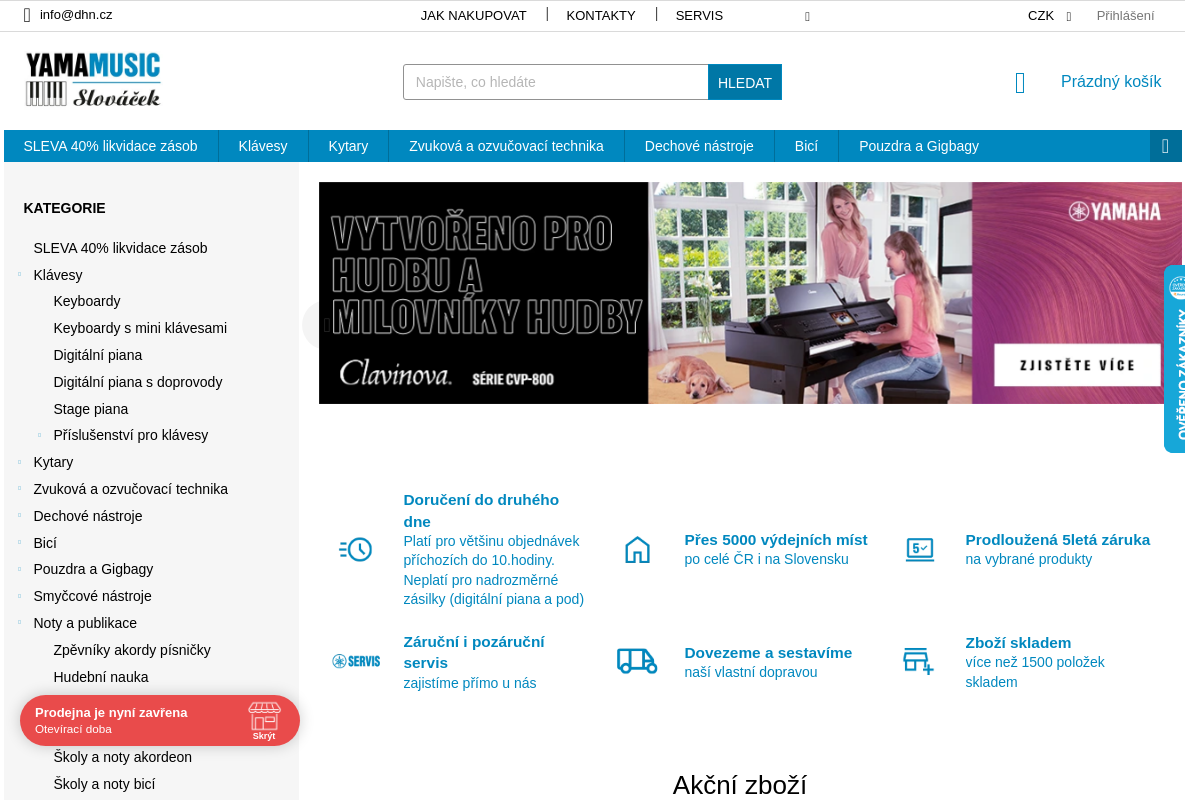The width and height of the screenshot is (1200, 800).
Task: Open the shopping cart icon
Action: pyautogui.click(x=1020, y=83)
